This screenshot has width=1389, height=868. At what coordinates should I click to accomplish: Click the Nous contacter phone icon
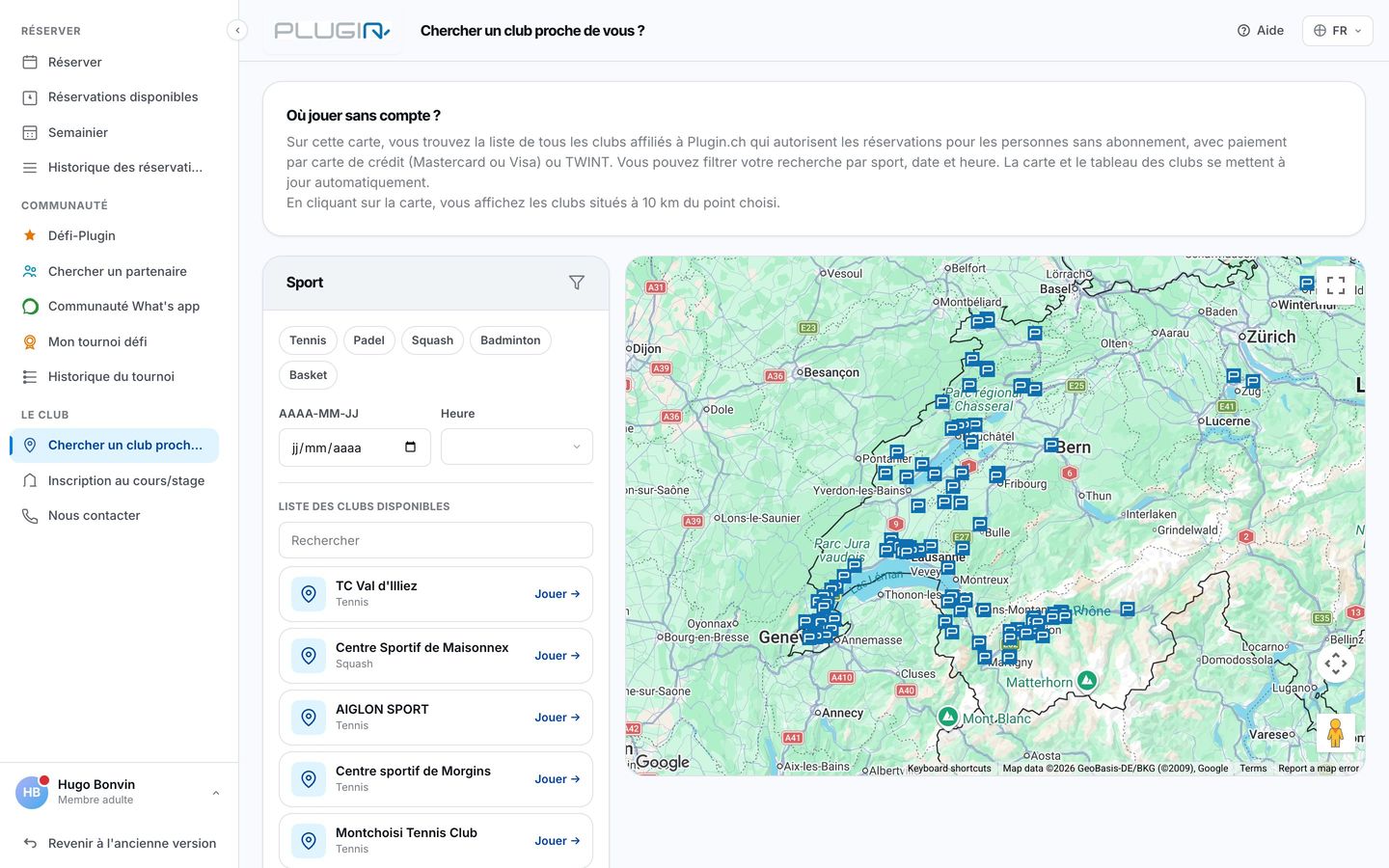30,516
